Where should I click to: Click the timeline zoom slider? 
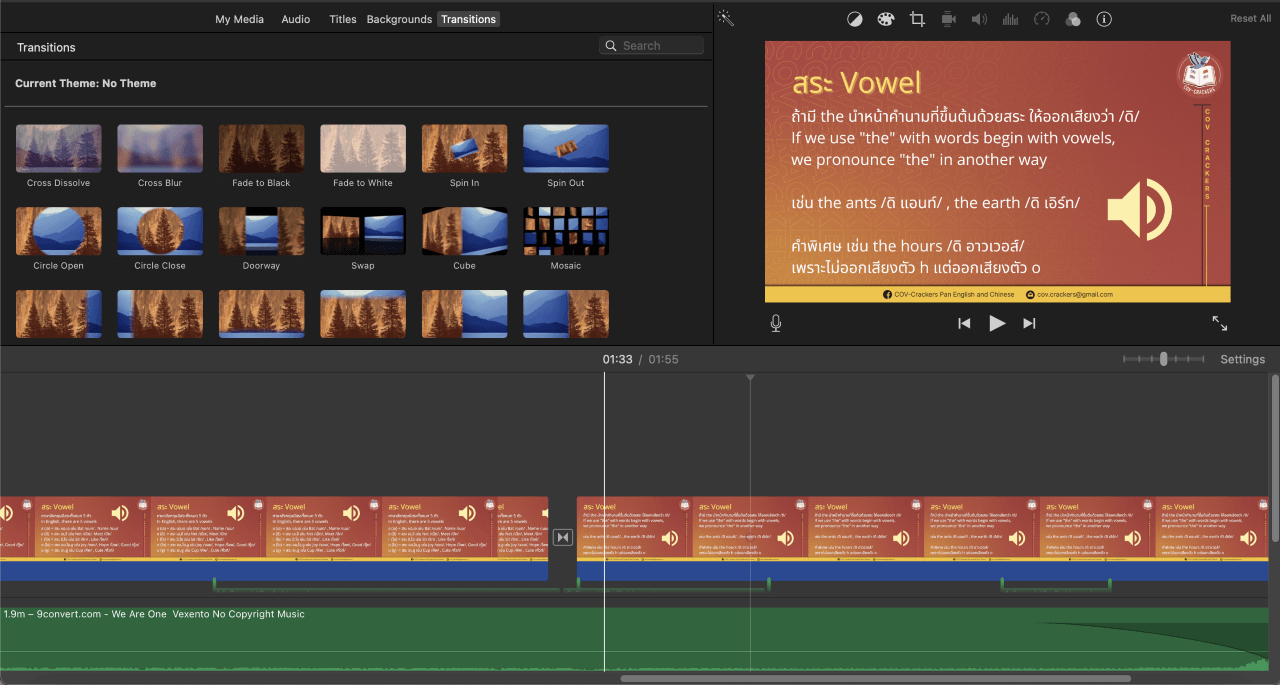point(1163,359)
